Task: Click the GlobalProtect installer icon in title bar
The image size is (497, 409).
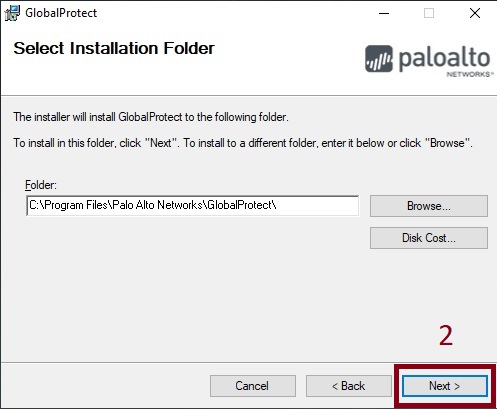Action: coord(12,13)
